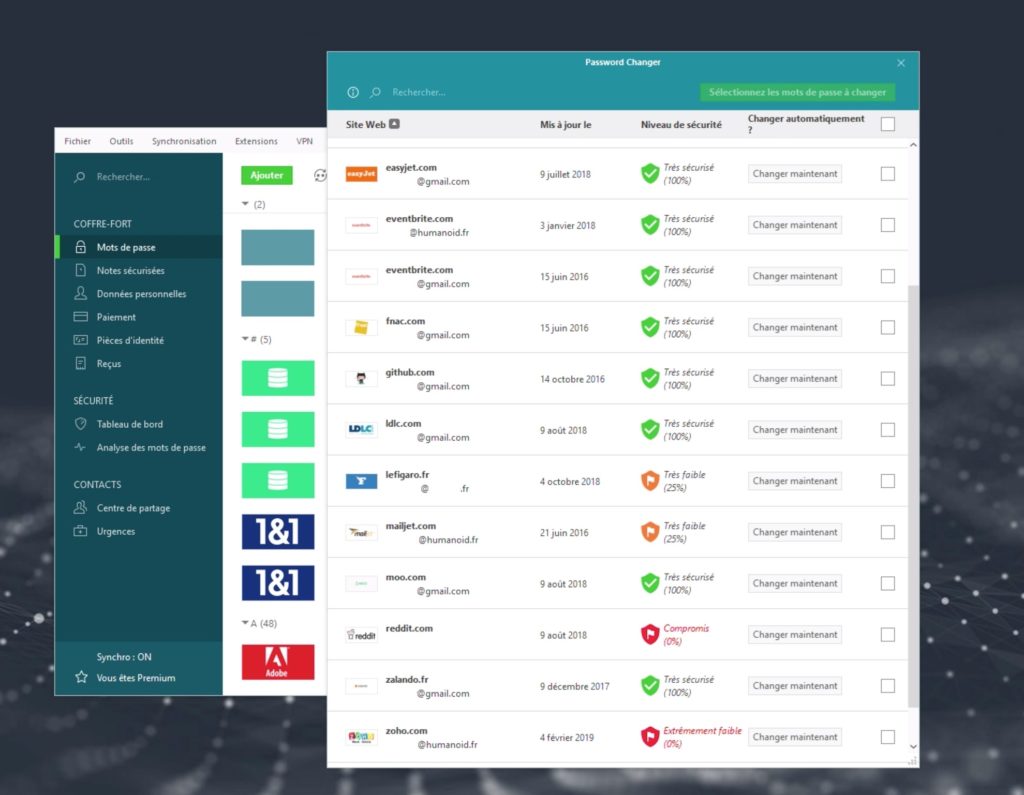Click the LDLC site logo
1024x795 pixels.
[361, 429]
